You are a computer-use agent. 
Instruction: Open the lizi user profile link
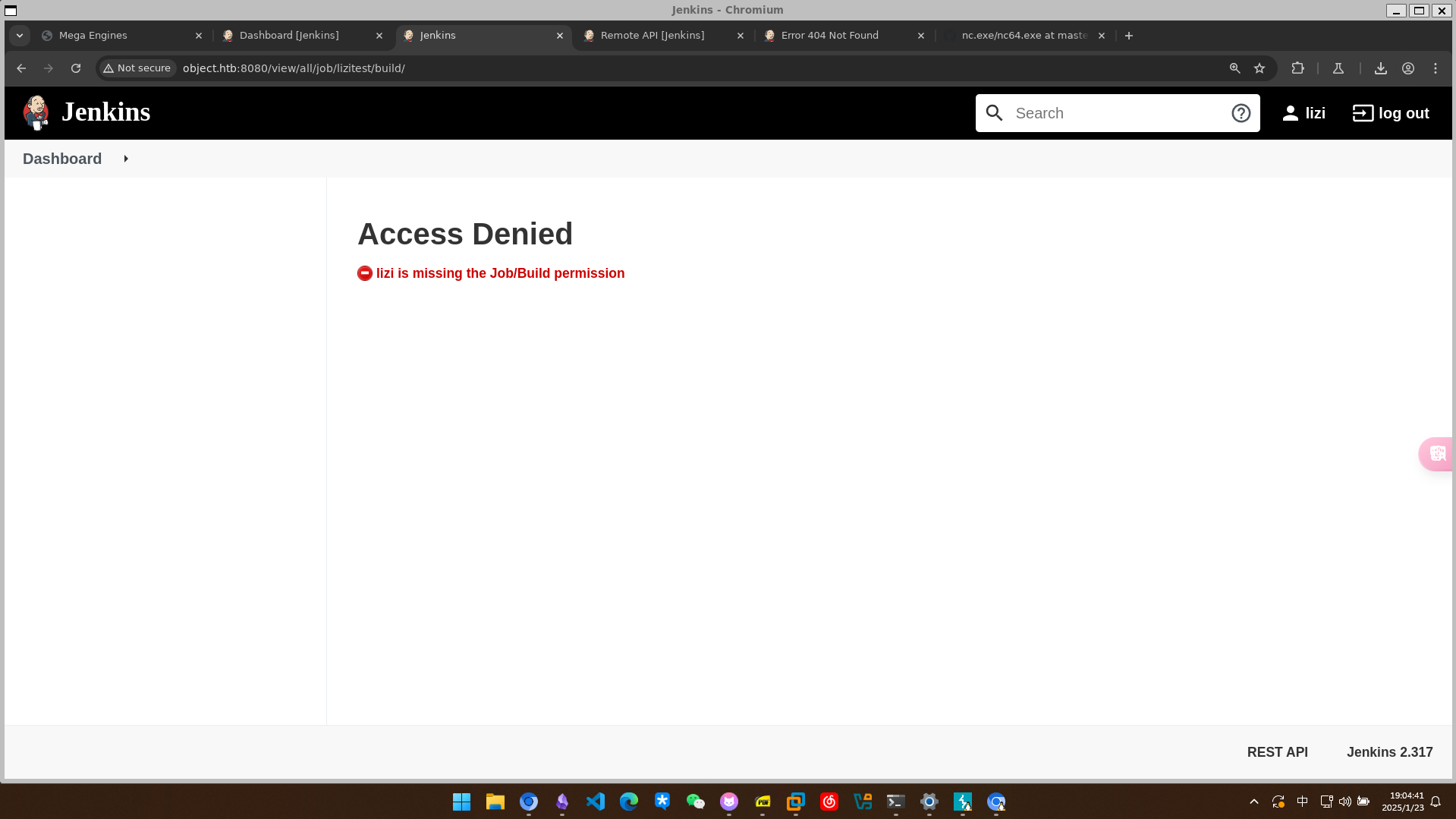tap(1303, 113)
